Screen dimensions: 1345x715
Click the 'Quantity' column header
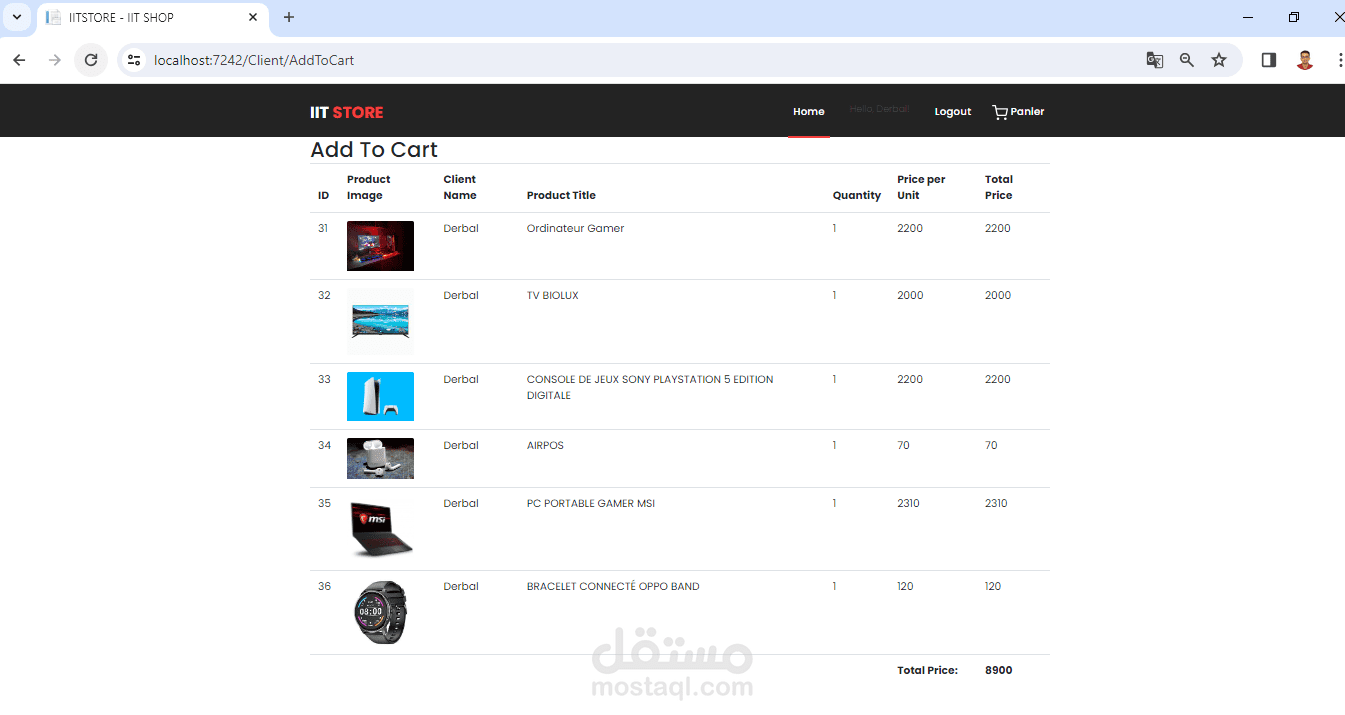point(857,195)
